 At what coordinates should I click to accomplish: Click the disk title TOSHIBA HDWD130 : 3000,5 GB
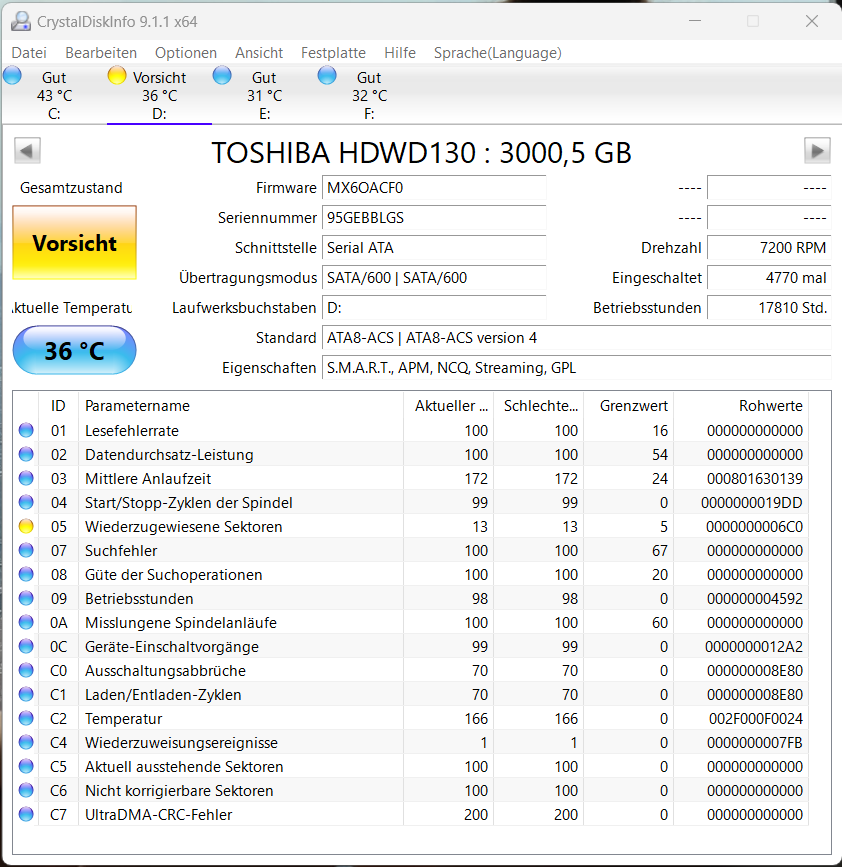click(x=421, y=153)
